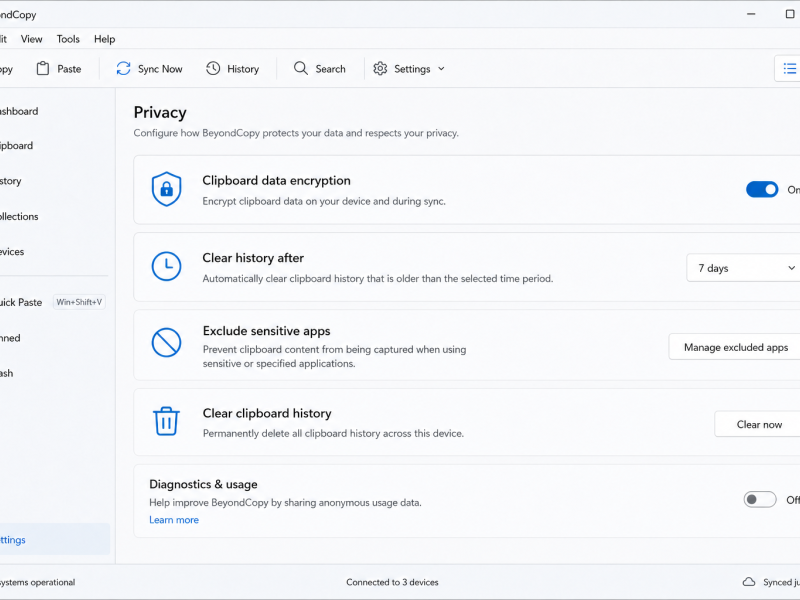Screen dimensions: 800x600
Task: Click the Clear now button
Action: pos(759,424)
